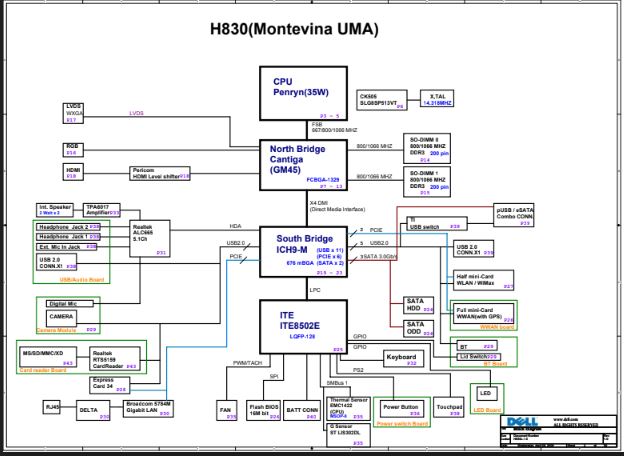The width and height of the screenshot is (624, 456).
Task: Click the CAMERA block
Action: [61, 317]
